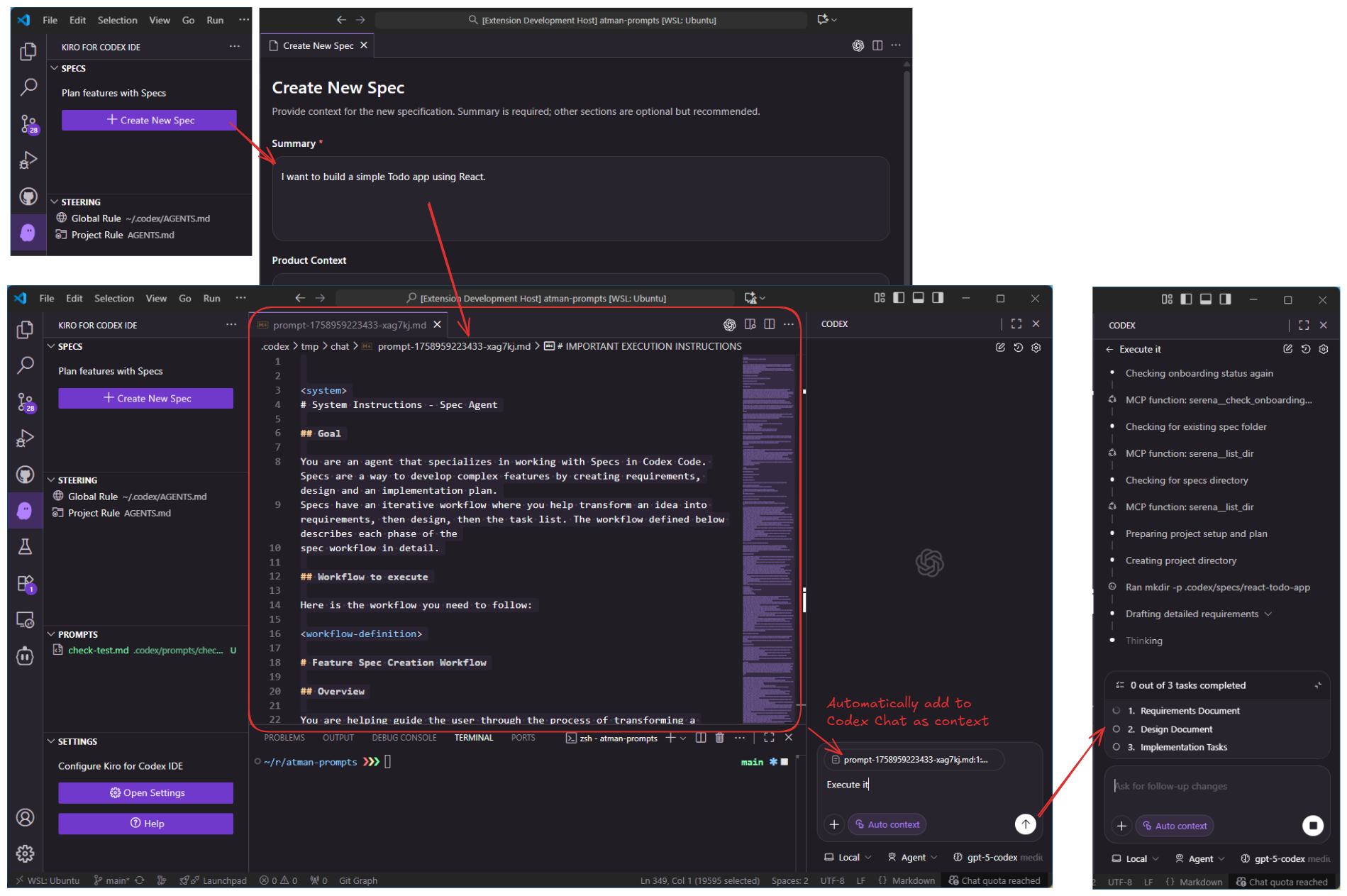Screen dimensions: 1347x896
Task: Select the circle beside Implementation Tasks
Action: point(1116,747)
